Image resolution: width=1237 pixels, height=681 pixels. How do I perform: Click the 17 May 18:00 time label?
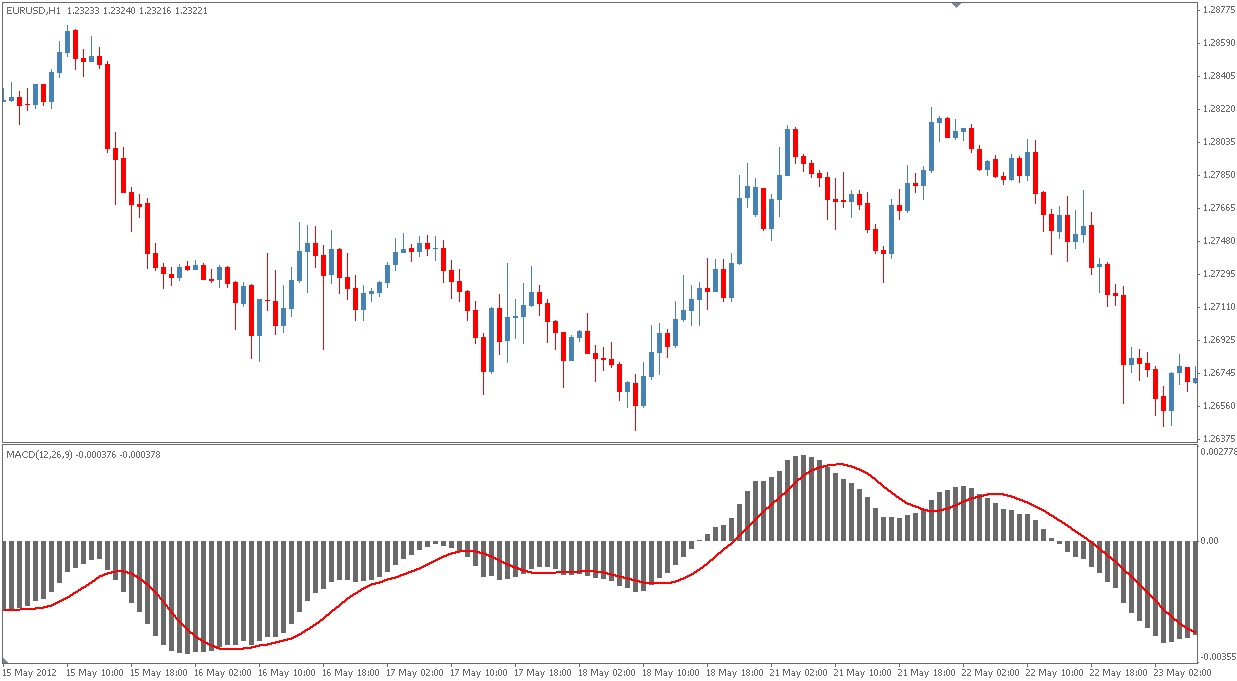544,673
